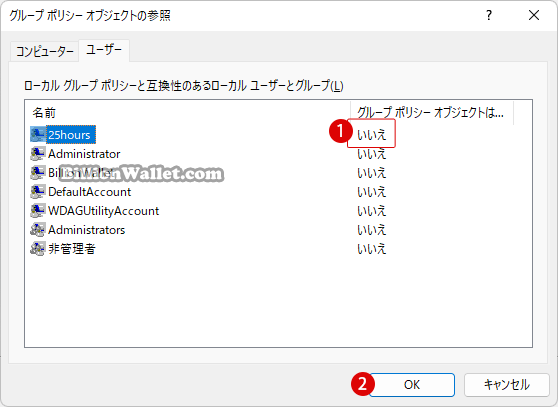Select the ユーザー tab
The height and width of the screenshot is (407, 558).
coord(104,50)
